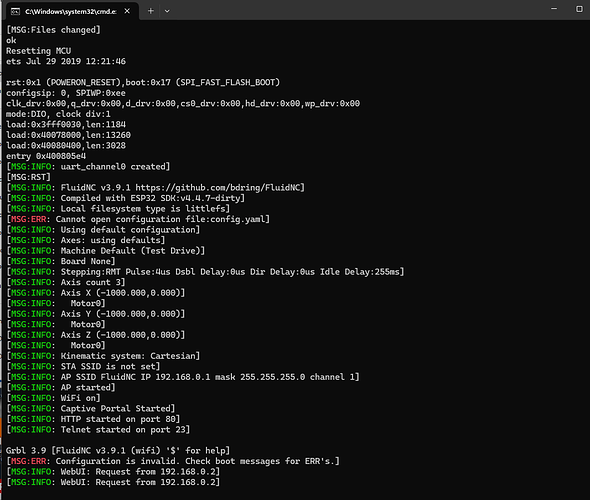Click the 'Machine Default (Test Drive)' line
The image size is (590, 500).
coord(105,251)
